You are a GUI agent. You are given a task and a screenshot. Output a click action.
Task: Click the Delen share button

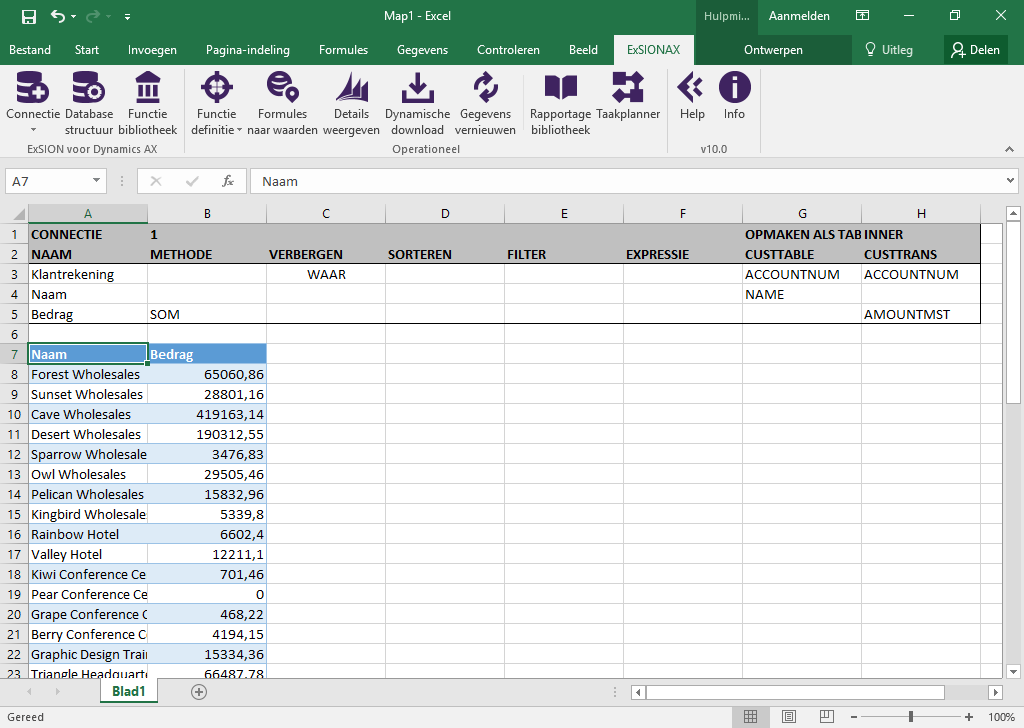(976, 50)
